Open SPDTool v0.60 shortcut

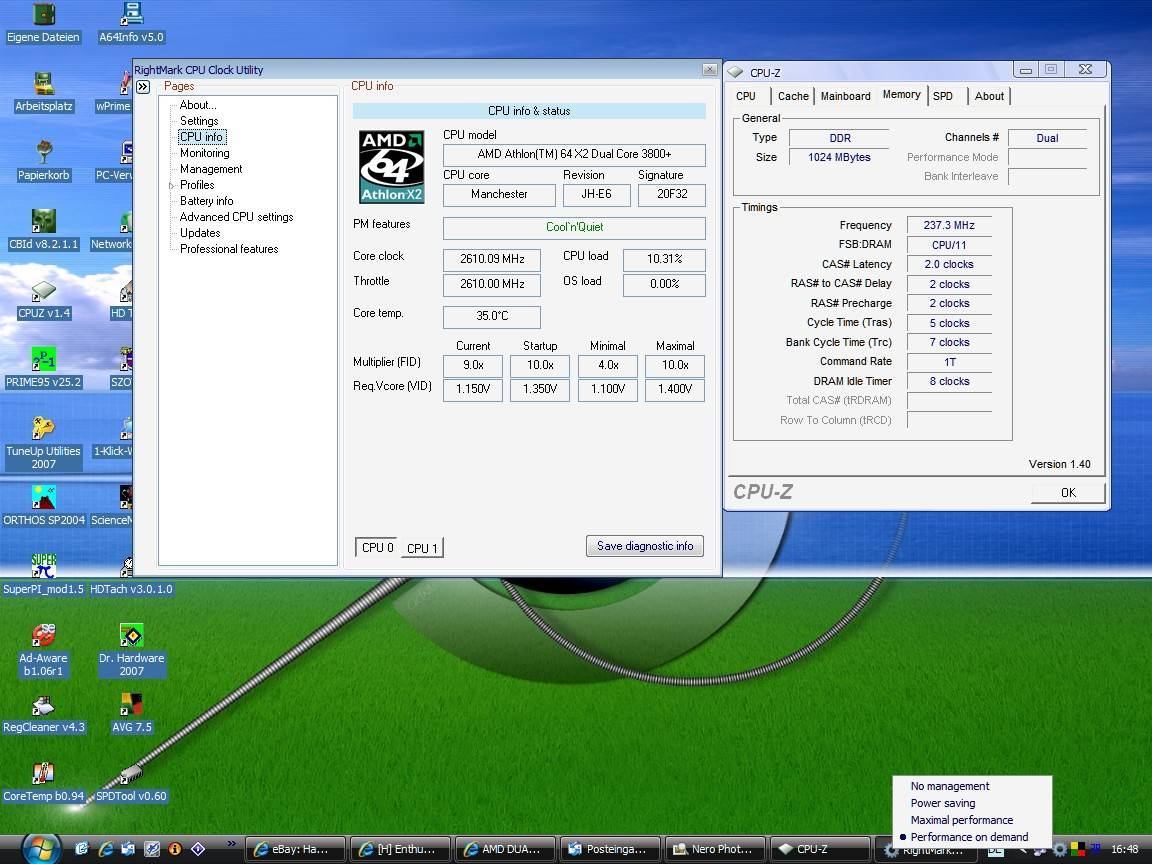pyautogui.click(x=131, y=783)
